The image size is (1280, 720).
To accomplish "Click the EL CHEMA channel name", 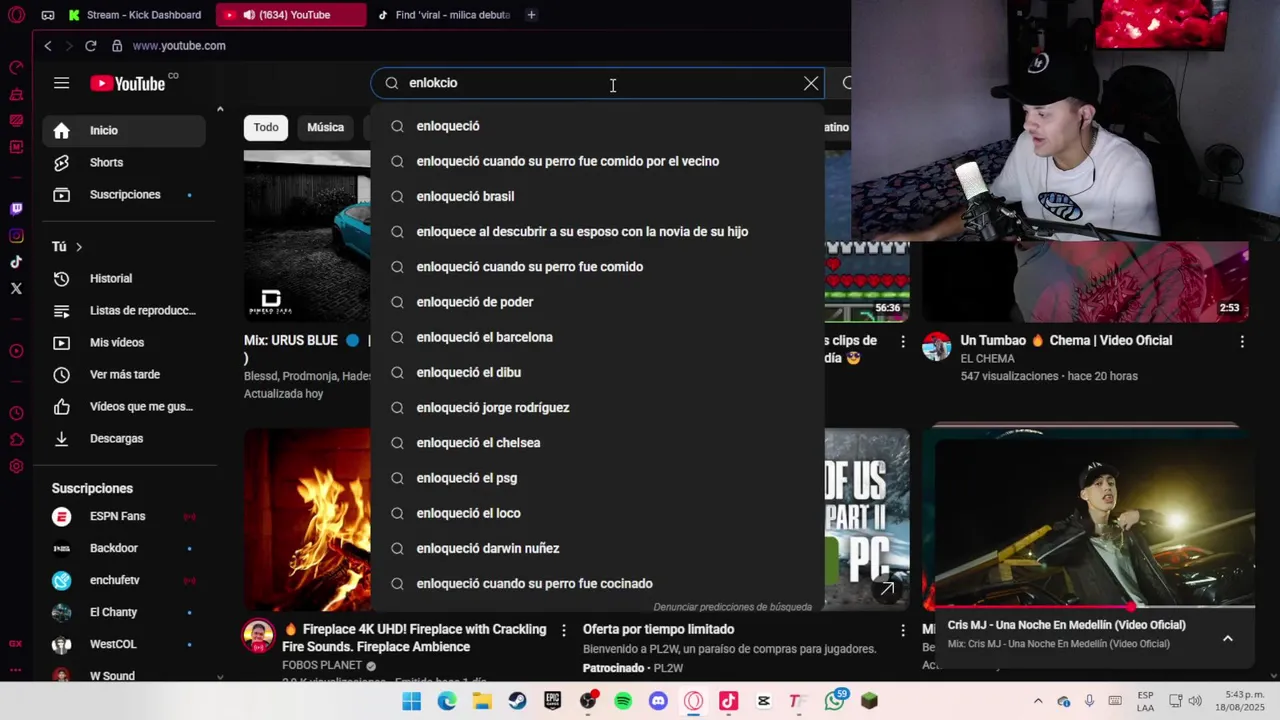I will 987,358.
